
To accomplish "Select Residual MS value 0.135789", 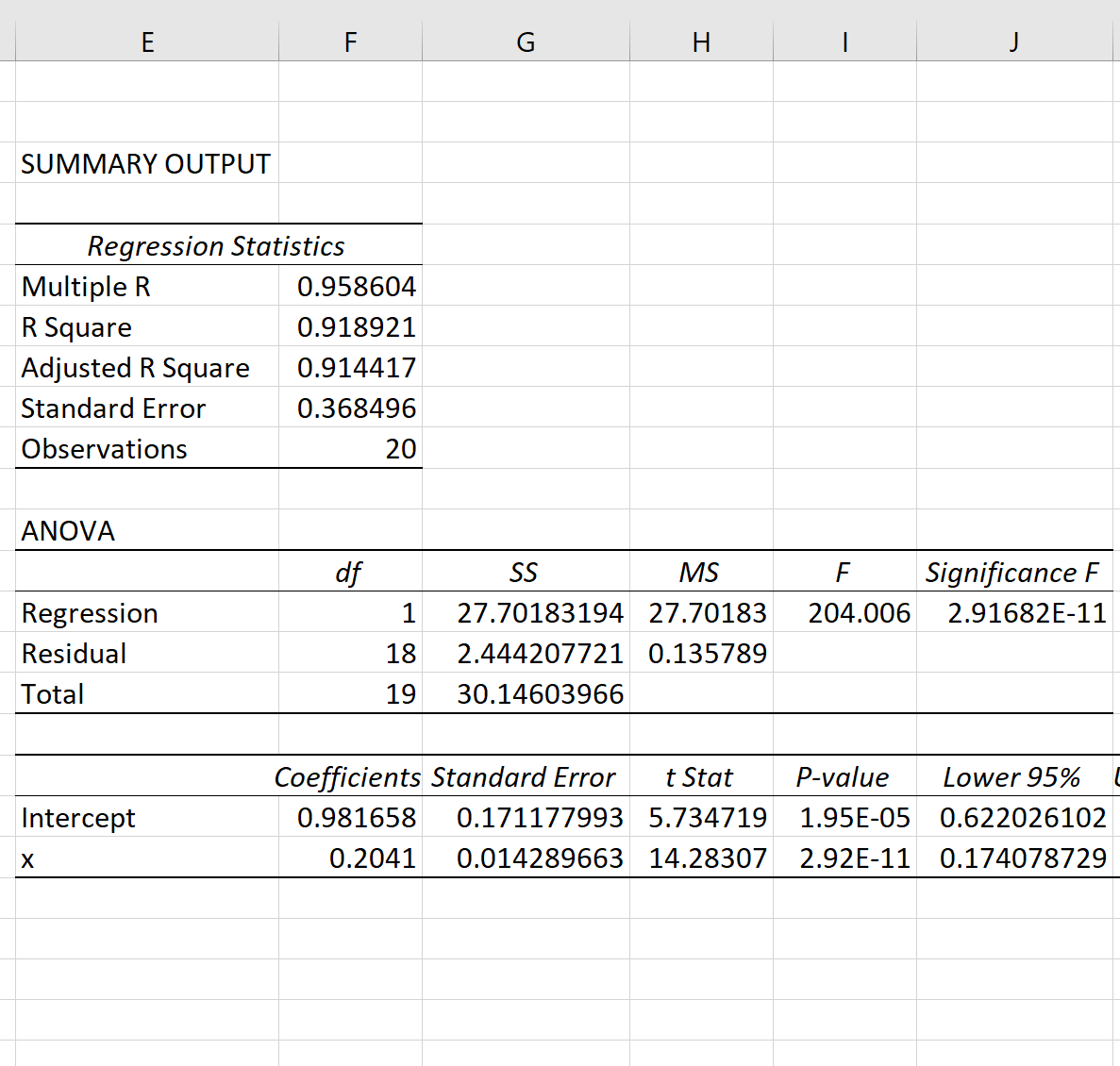I will pyautogui.click(x=701, y=654).
